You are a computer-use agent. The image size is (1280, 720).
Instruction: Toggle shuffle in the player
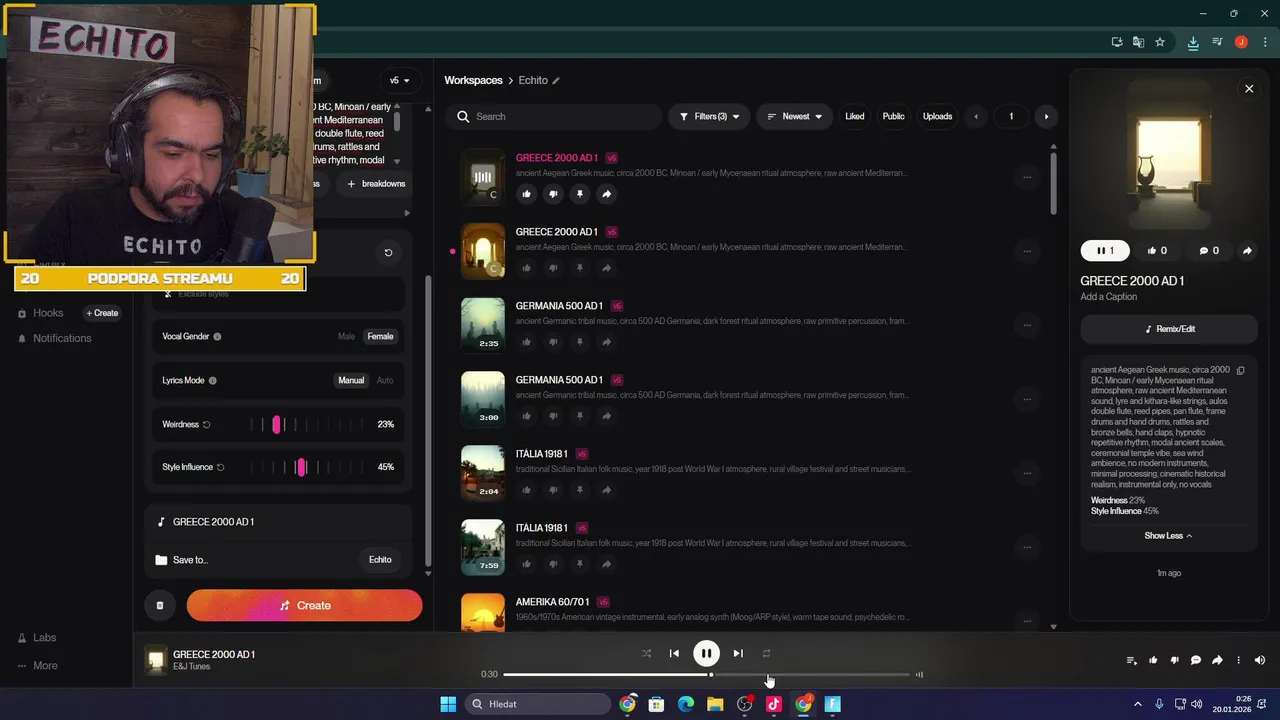pos(646,654)
